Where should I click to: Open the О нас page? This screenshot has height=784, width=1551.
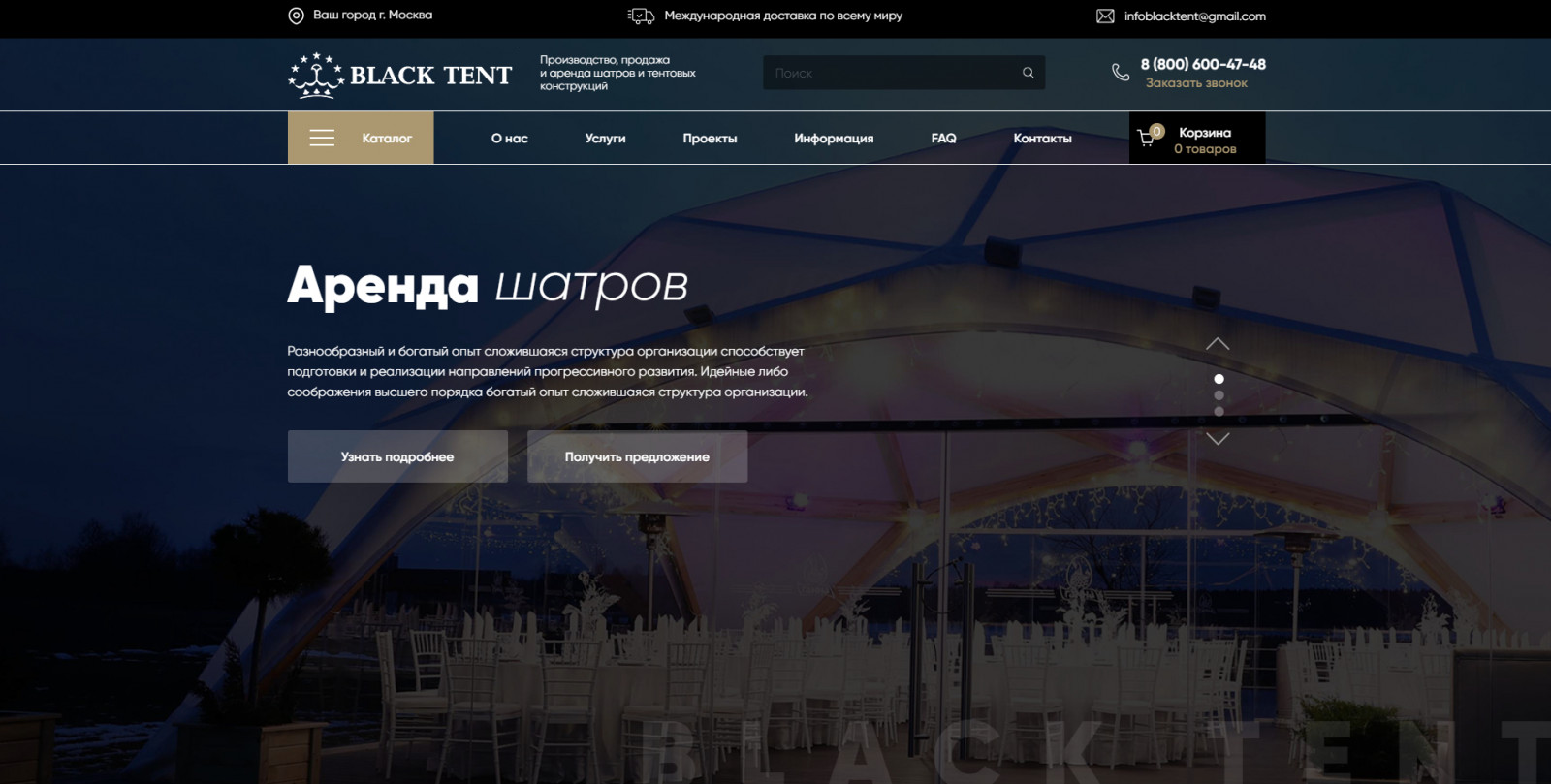tap(510, 139)
